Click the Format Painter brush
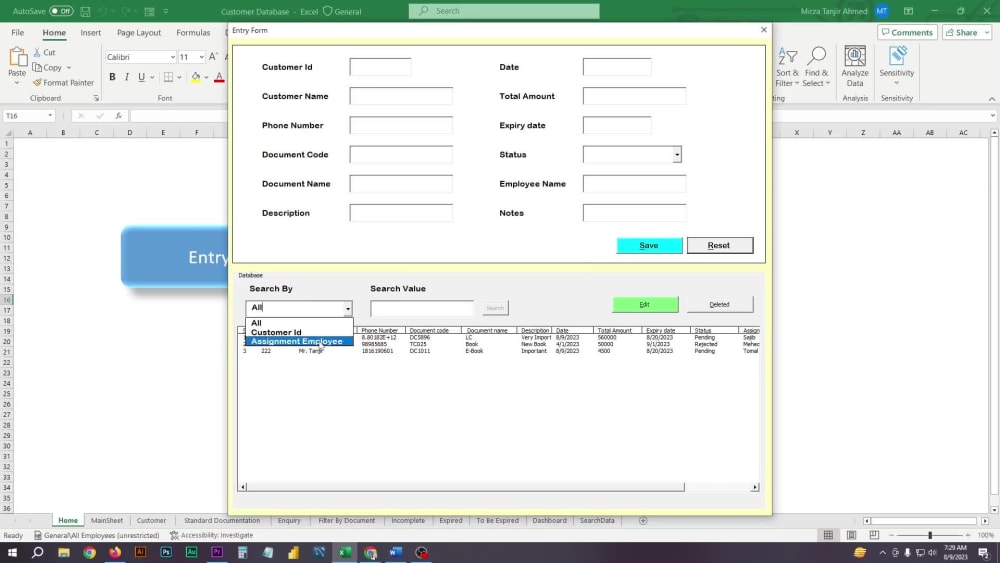Viewport: 1000px width, 563px height. [37, 82]
